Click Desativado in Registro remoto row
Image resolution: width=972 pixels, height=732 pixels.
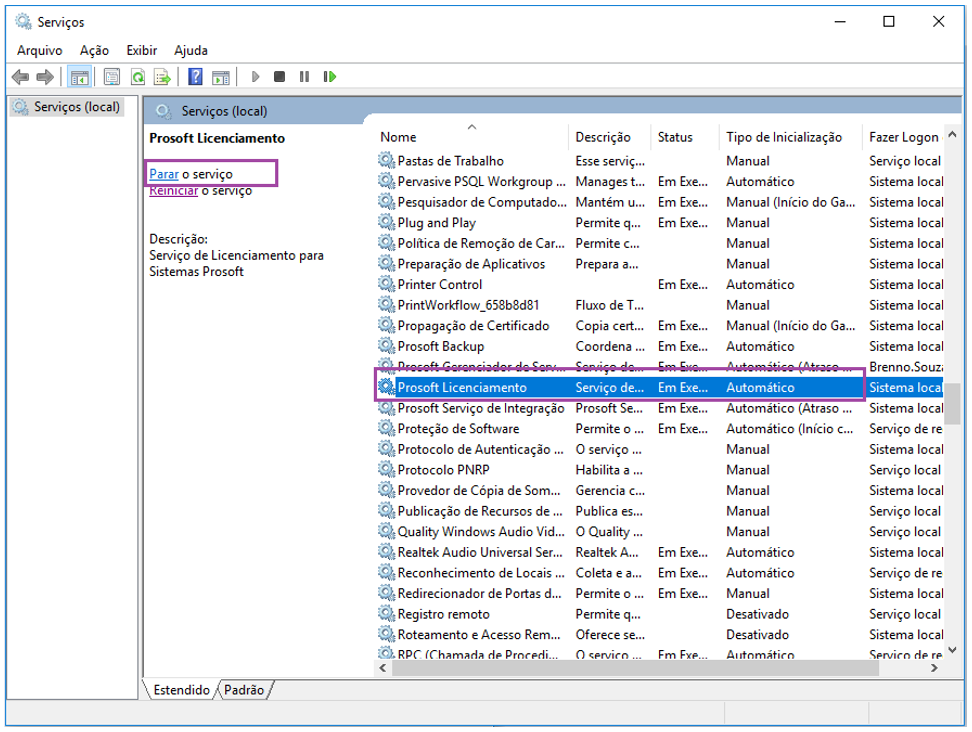[758, 614]
